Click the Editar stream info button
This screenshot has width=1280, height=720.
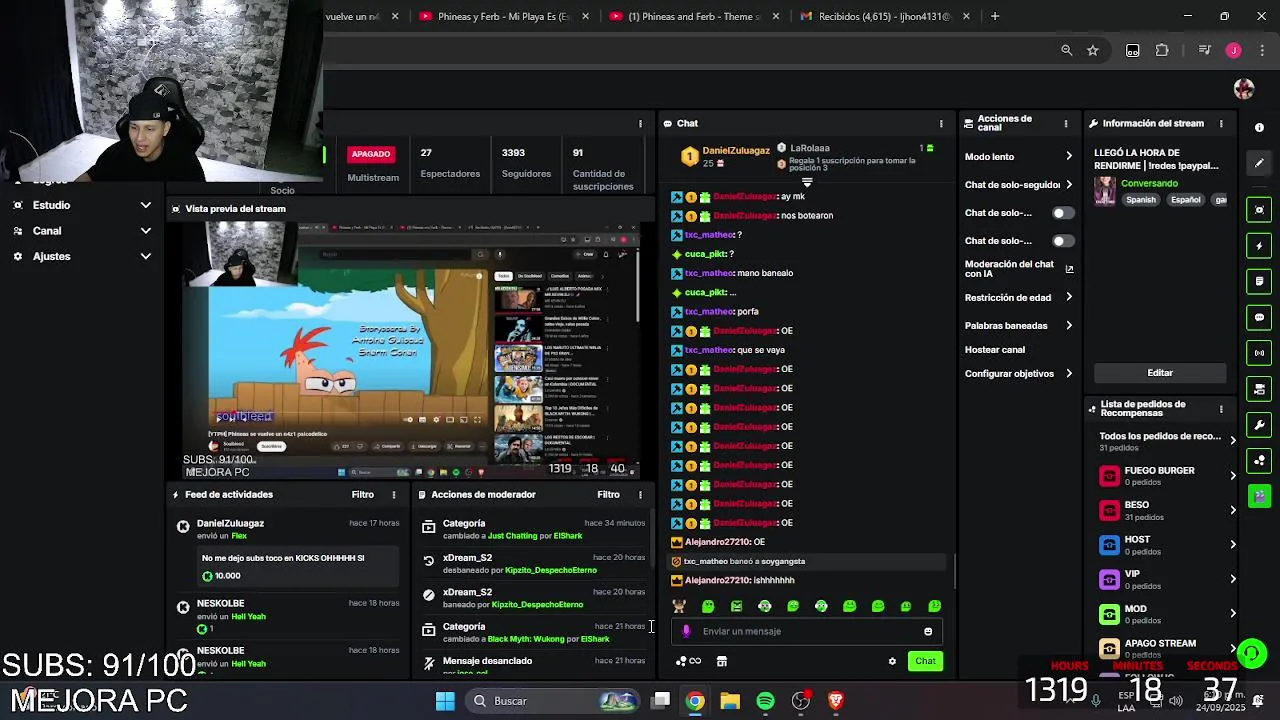point(1160,373)
